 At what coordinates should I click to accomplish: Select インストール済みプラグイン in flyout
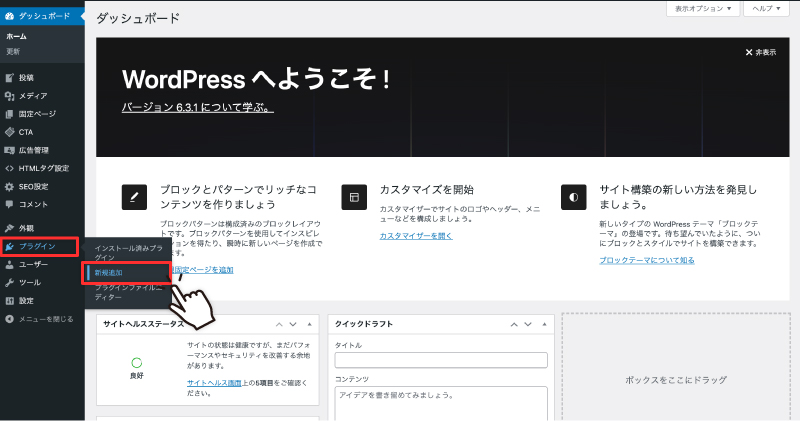coord(129,253)
